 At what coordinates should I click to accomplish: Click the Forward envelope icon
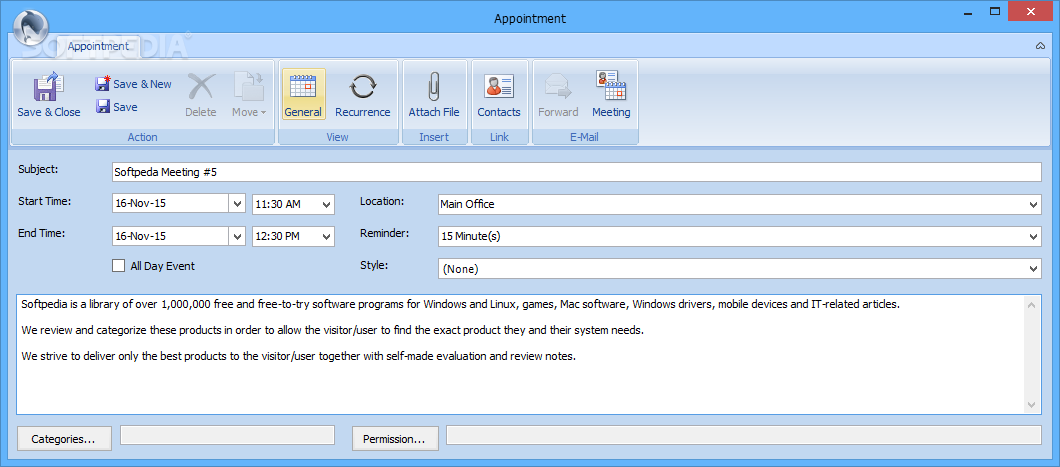click(x=558, y=88)
